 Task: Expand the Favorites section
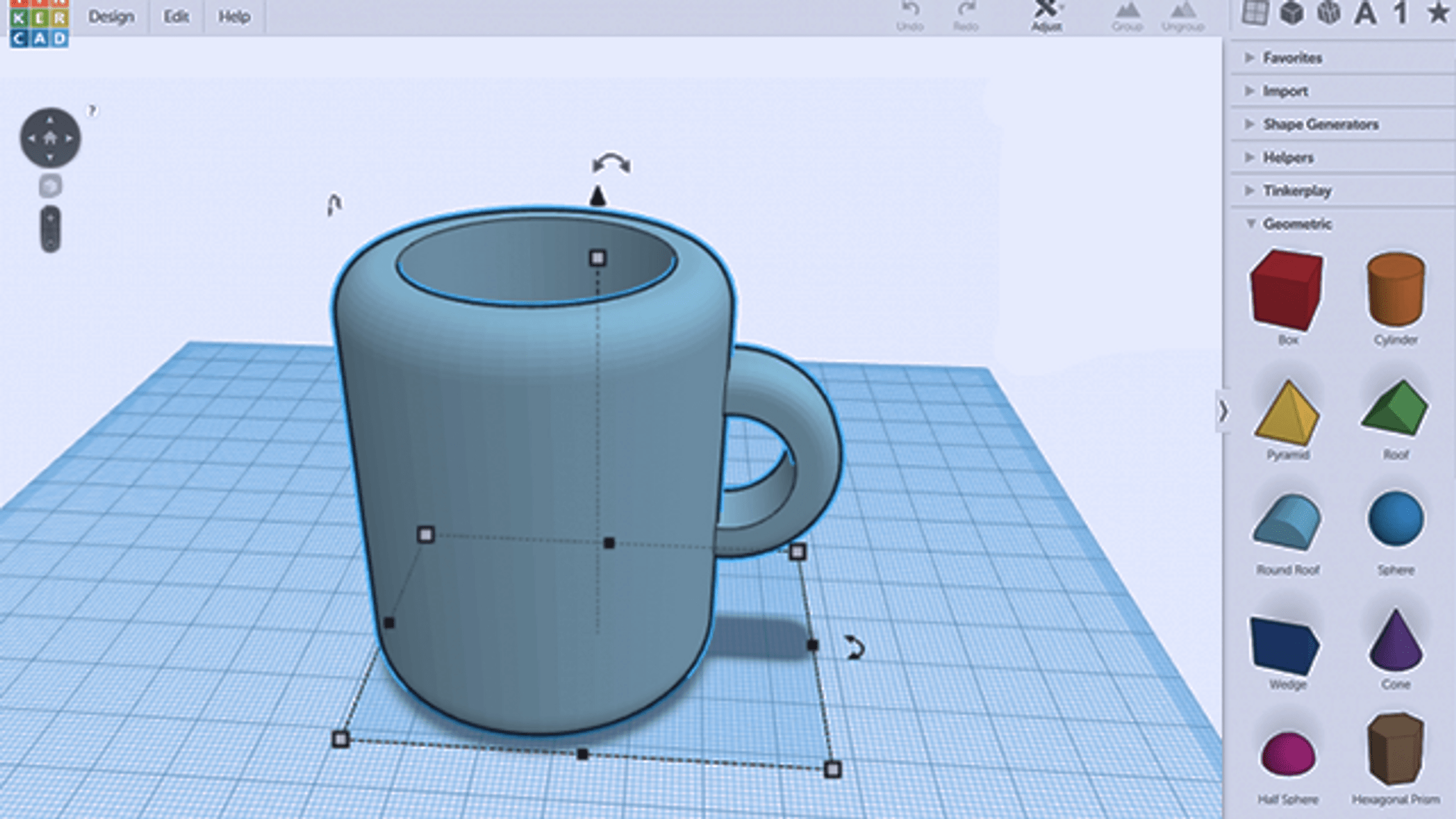[x=1292, y=58]
